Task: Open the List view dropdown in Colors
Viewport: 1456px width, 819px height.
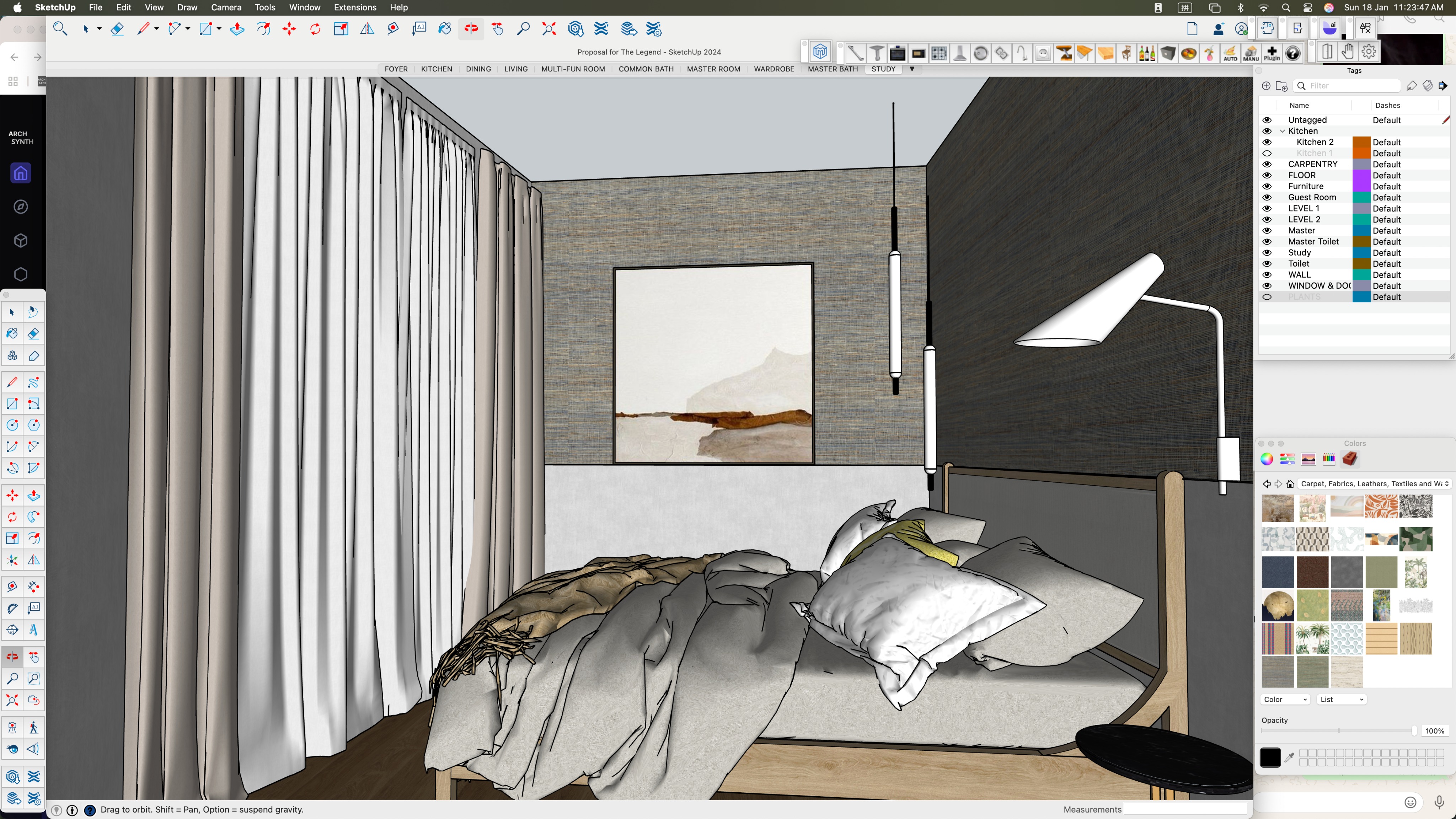Action: [1341, 700]
